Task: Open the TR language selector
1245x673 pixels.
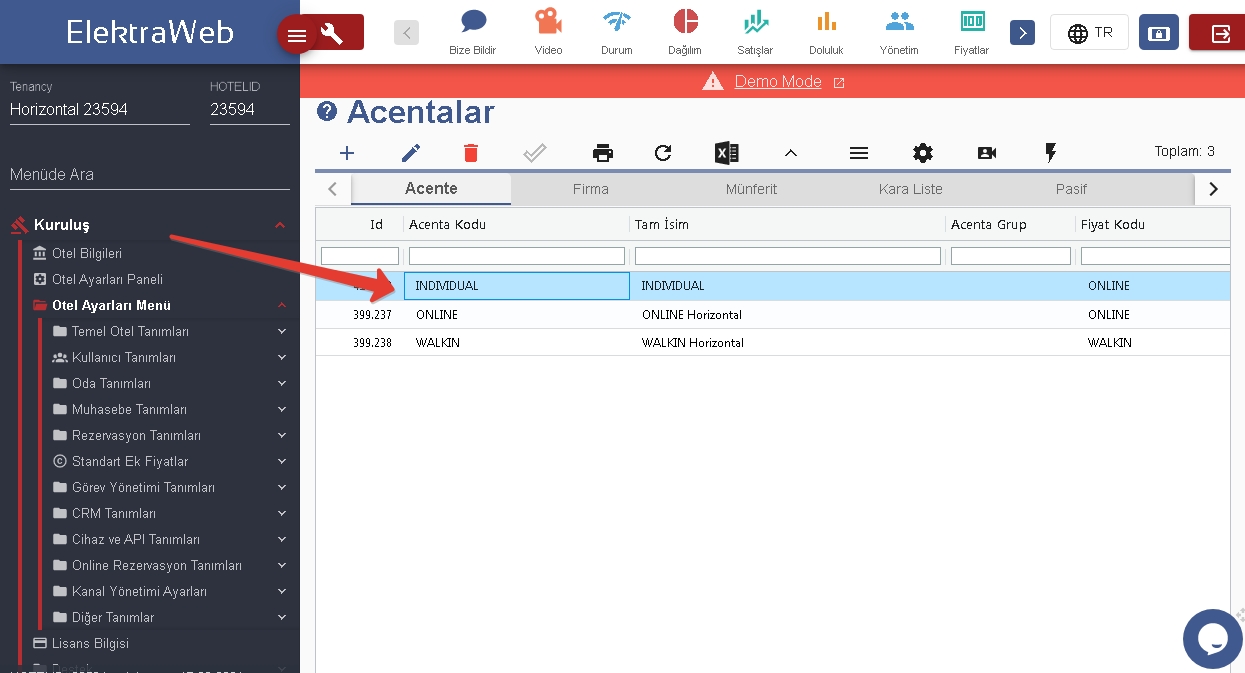Action: pyautogui.click(x=1089, y=33)
